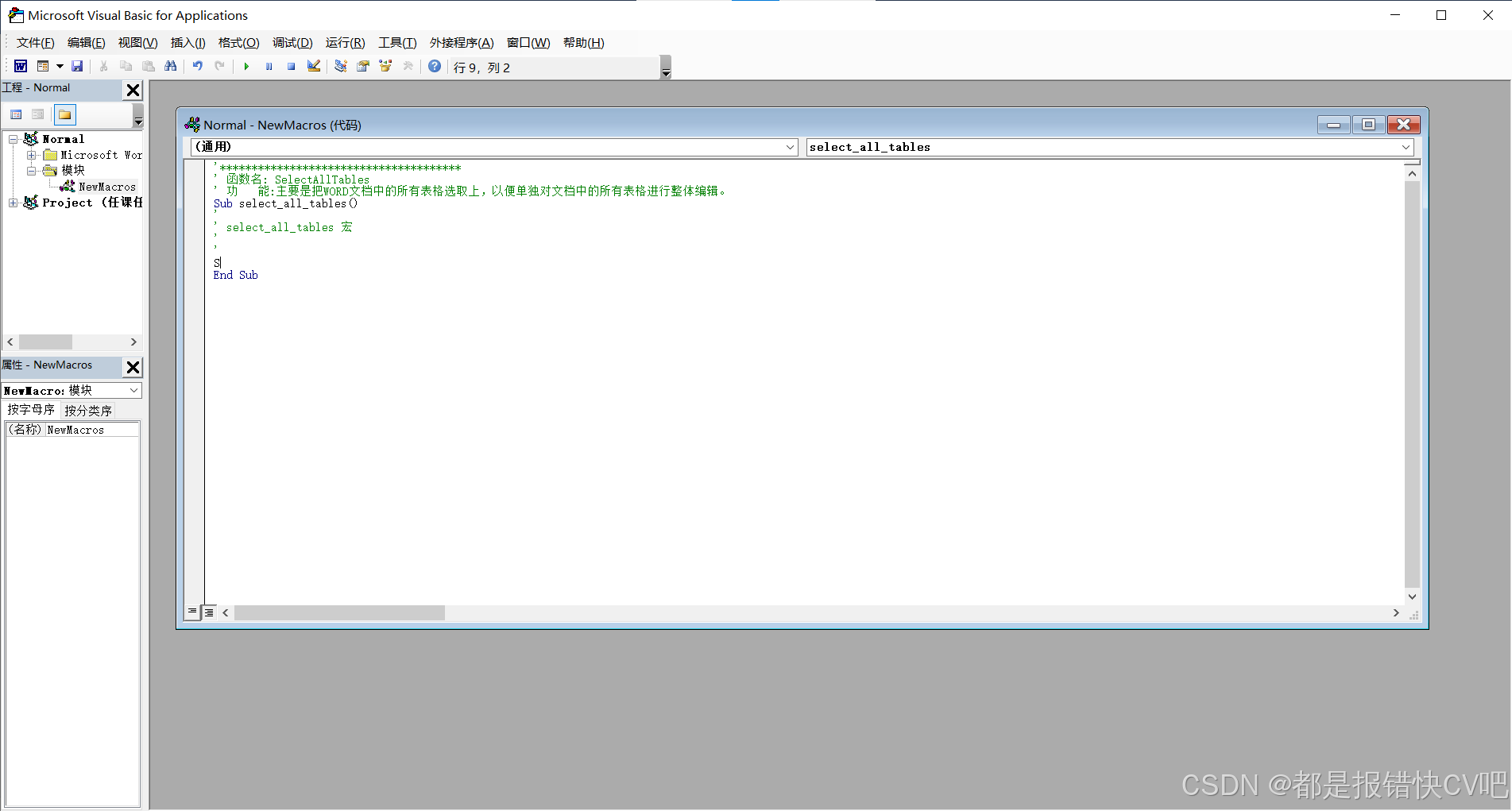Screen dimensions: 1512x811
Task: Open the 插入(I) menu
Action: tap(188, 43)
